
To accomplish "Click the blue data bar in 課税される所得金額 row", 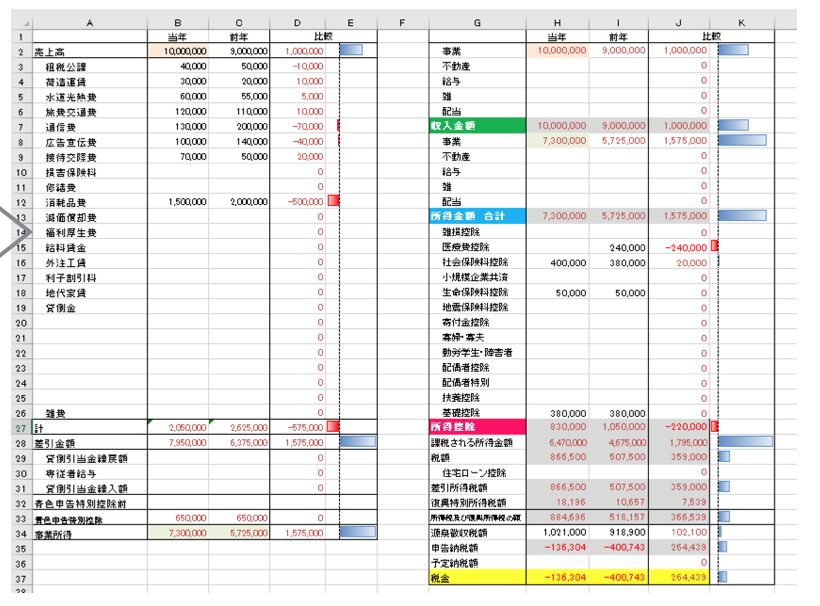I will tap(745, 441).
